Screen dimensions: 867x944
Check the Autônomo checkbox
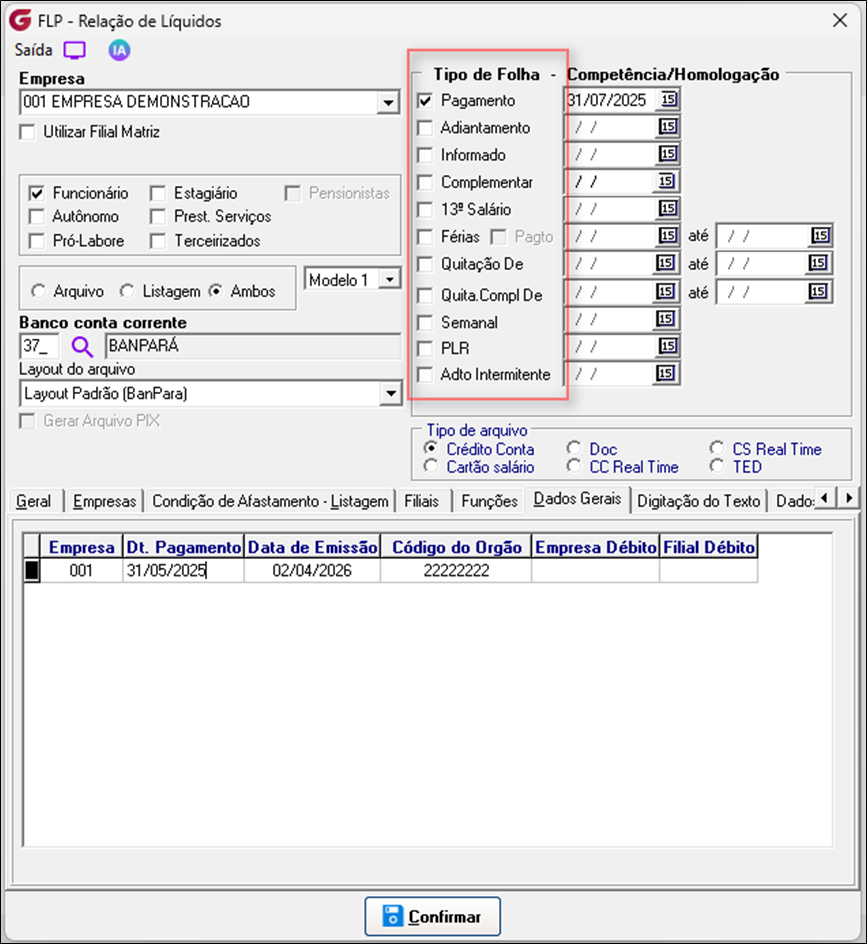[x=37, y=217]
